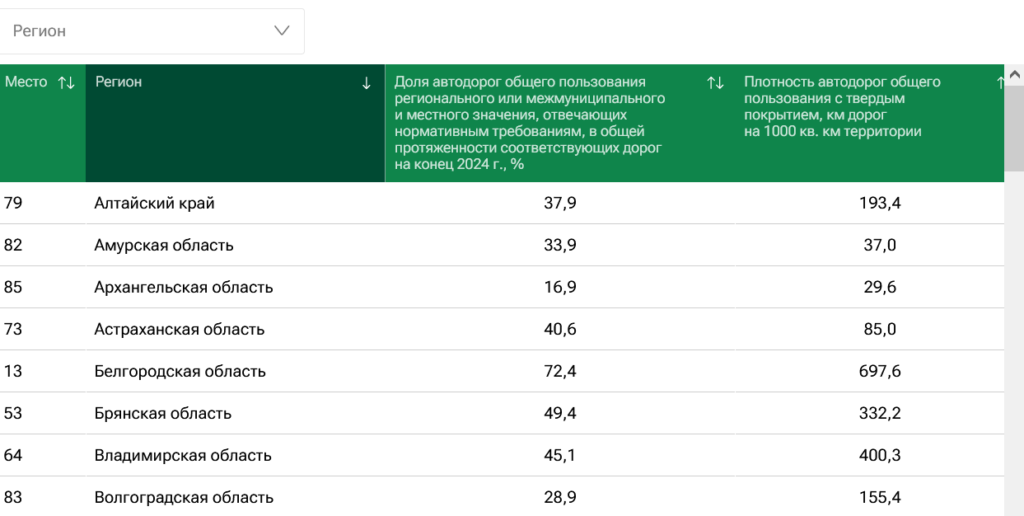Viewport: 1024px width, 516px height.
Task: Click the Место column header label
Action: click(x=26, y=82)
